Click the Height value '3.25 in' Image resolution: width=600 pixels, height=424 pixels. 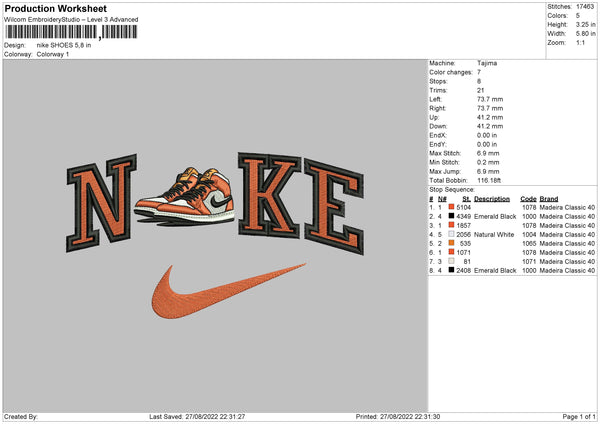pos(585,24)
